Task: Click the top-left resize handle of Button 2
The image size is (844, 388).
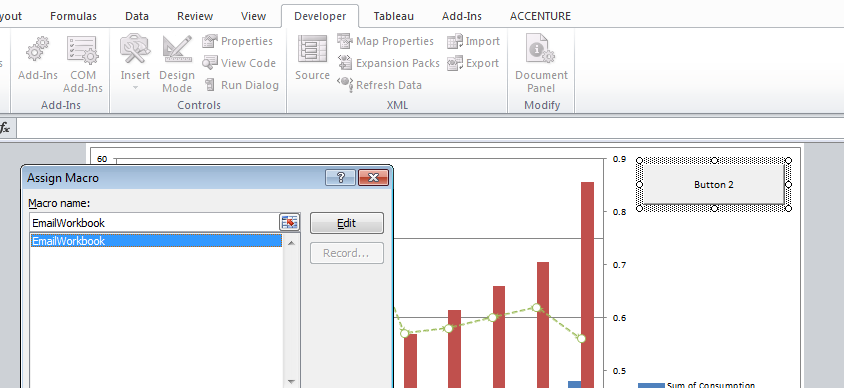Action: click(x=639, y=160)
